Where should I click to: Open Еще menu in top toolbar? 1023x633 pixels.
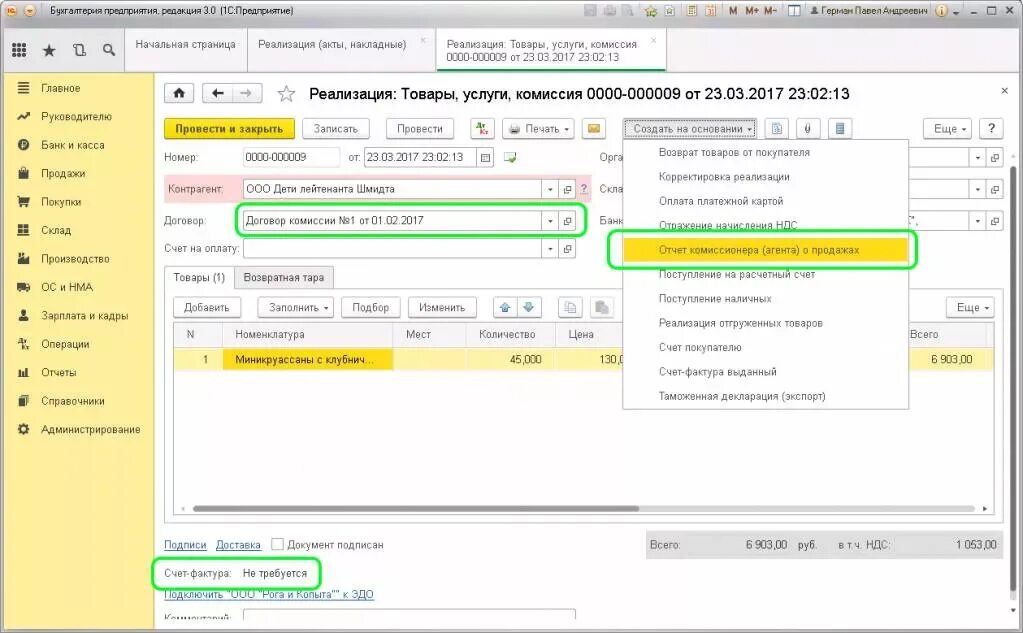tap(947, 129)
